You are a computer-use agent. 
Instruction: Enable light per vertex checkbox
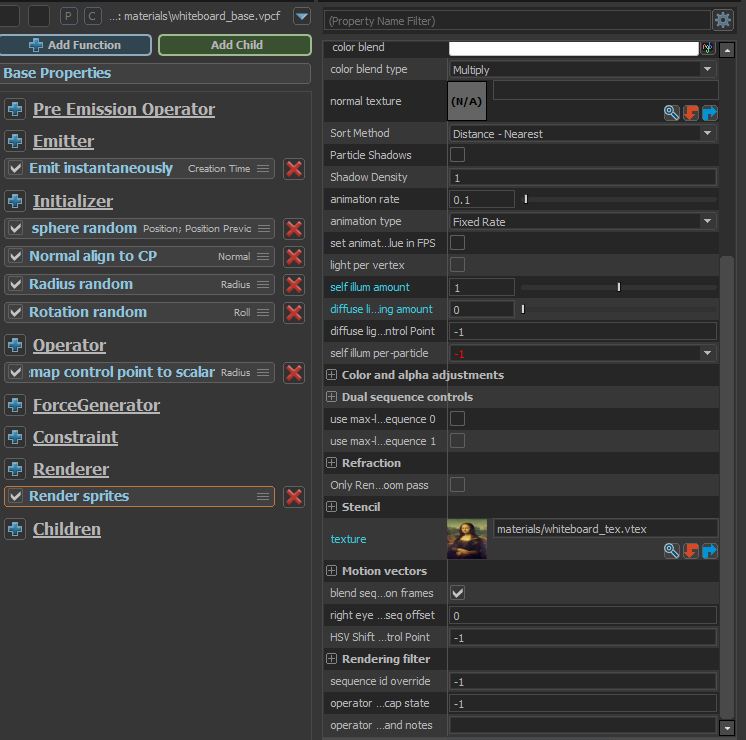point(458,265)
